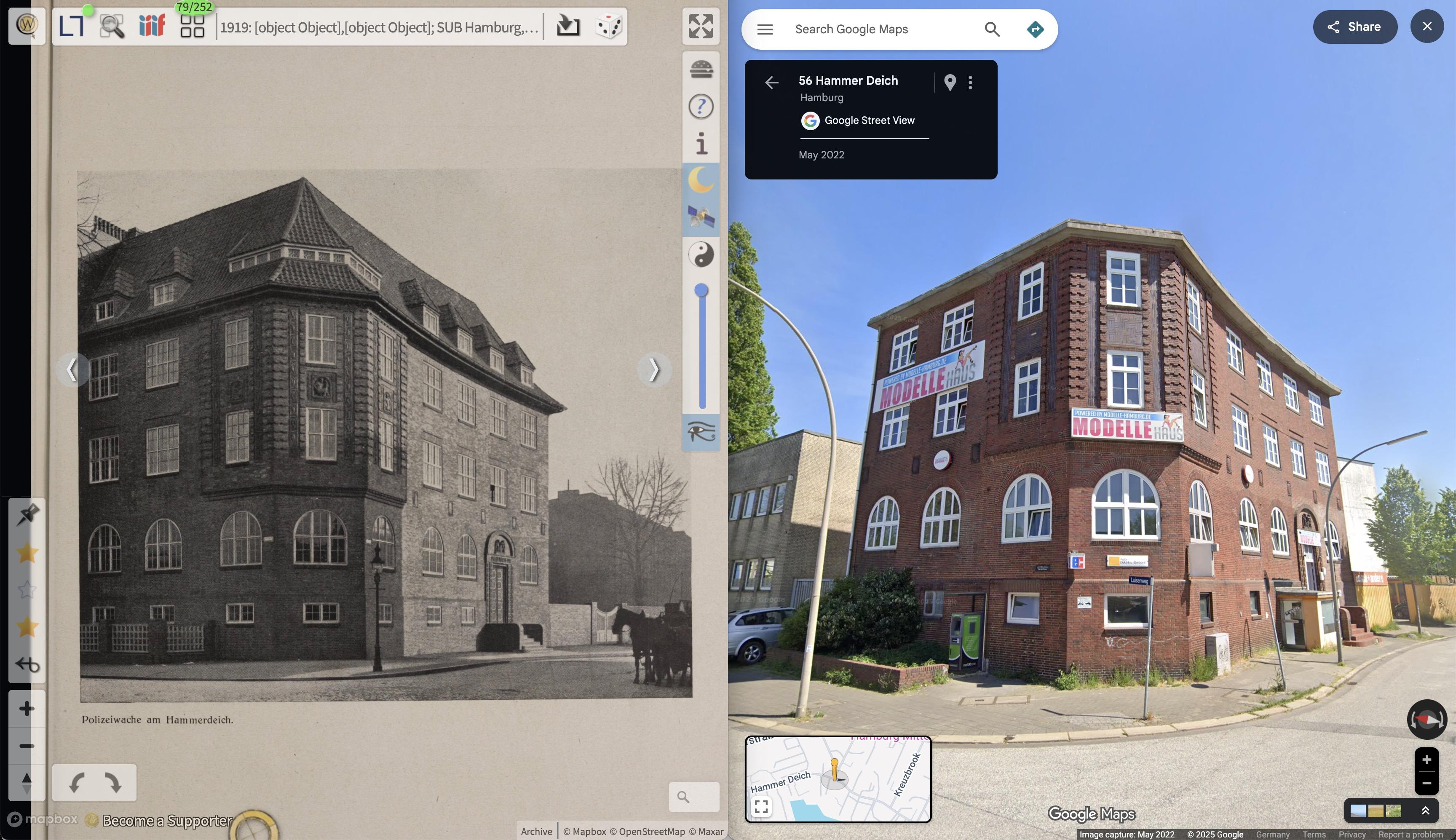Click the download to box icon

[x=567, y=27]
